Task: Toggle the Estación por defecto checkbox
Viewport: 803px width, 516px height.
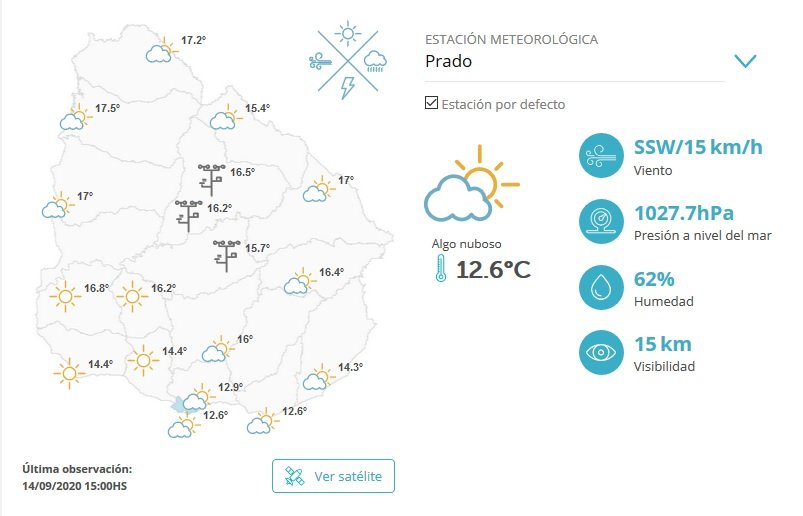Action: 431,103
